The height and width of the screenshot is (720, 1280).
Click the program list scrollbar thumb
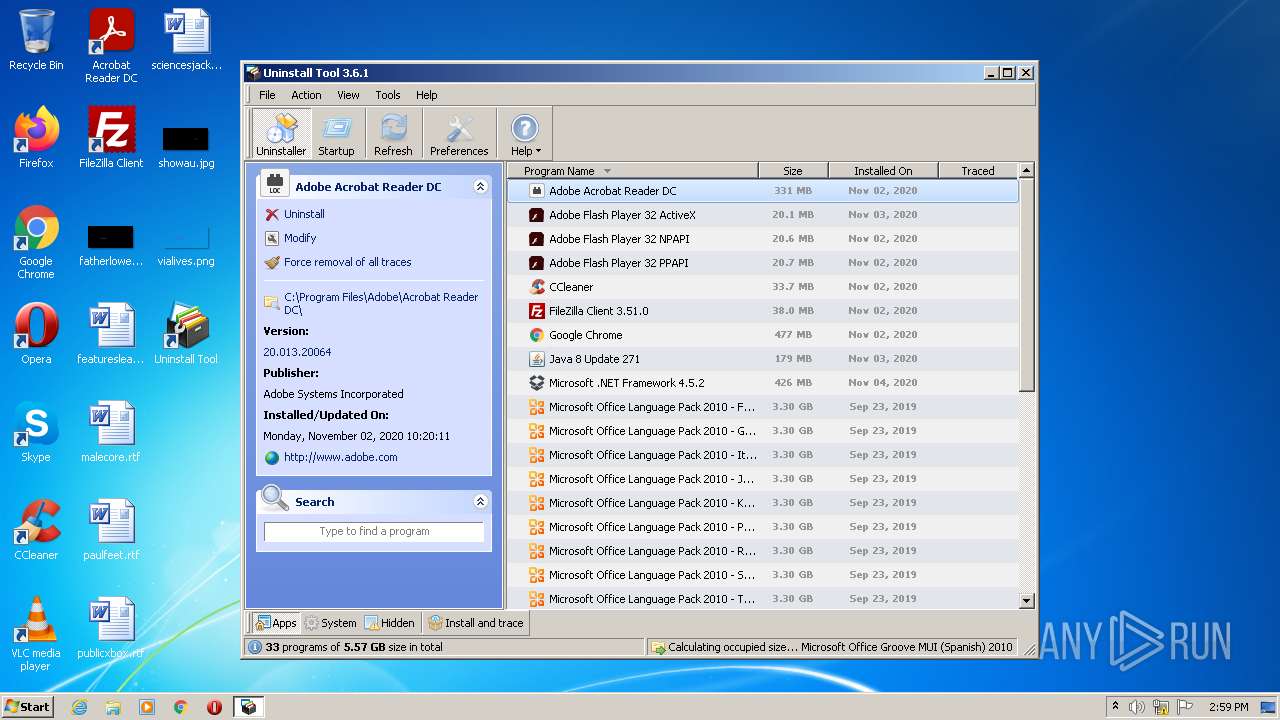click(1026, 285)
